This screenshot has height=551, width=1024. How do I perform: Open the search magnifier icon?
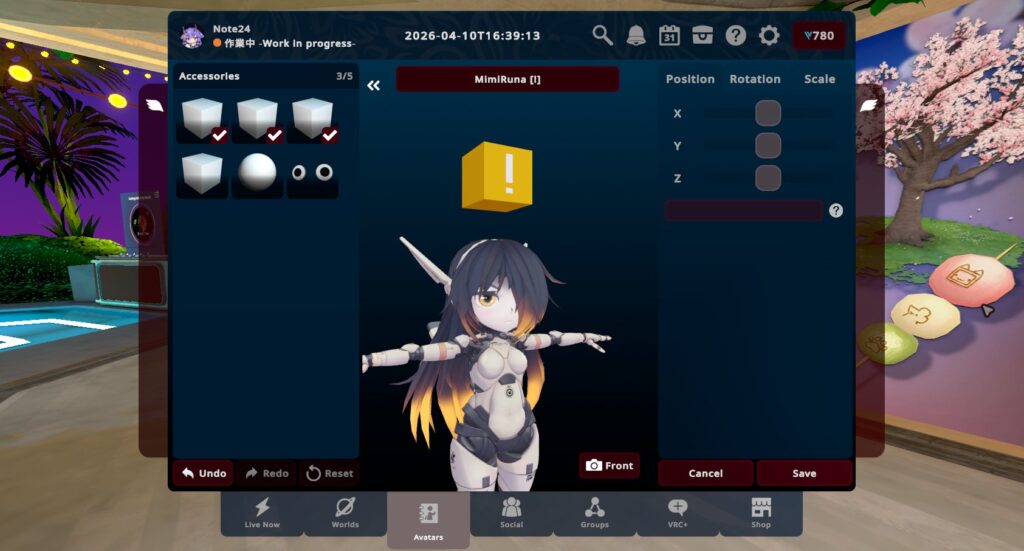pyautogui.click(x=602, y=36)
